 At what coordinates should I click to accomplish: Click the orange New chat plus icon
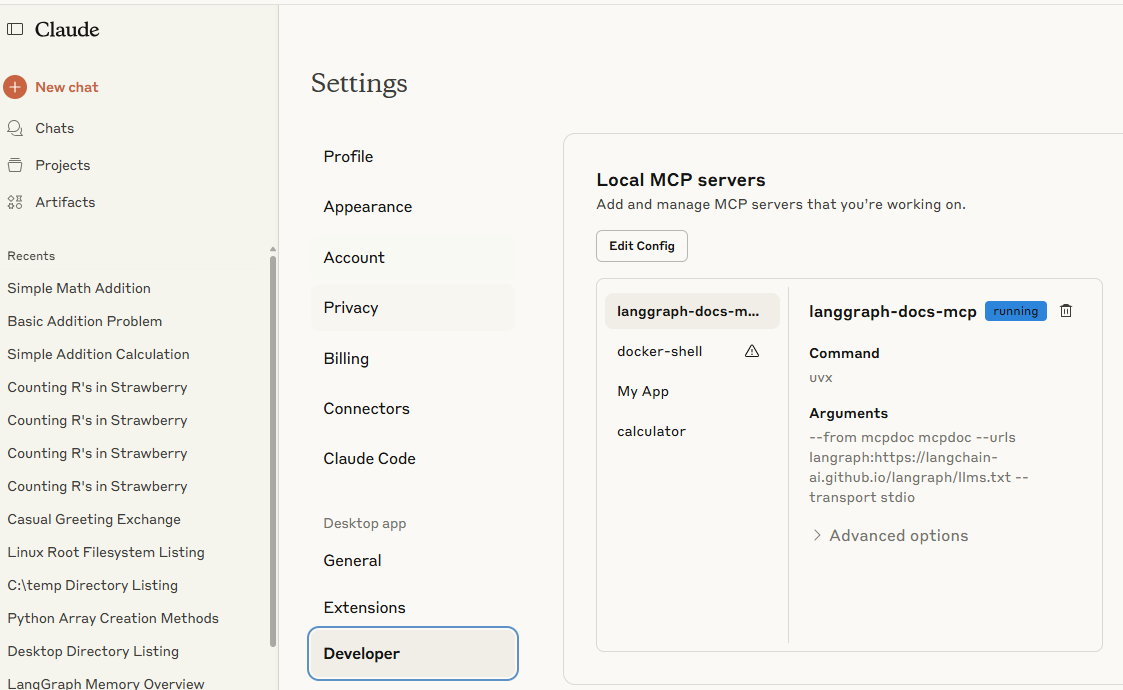[15, 87]
